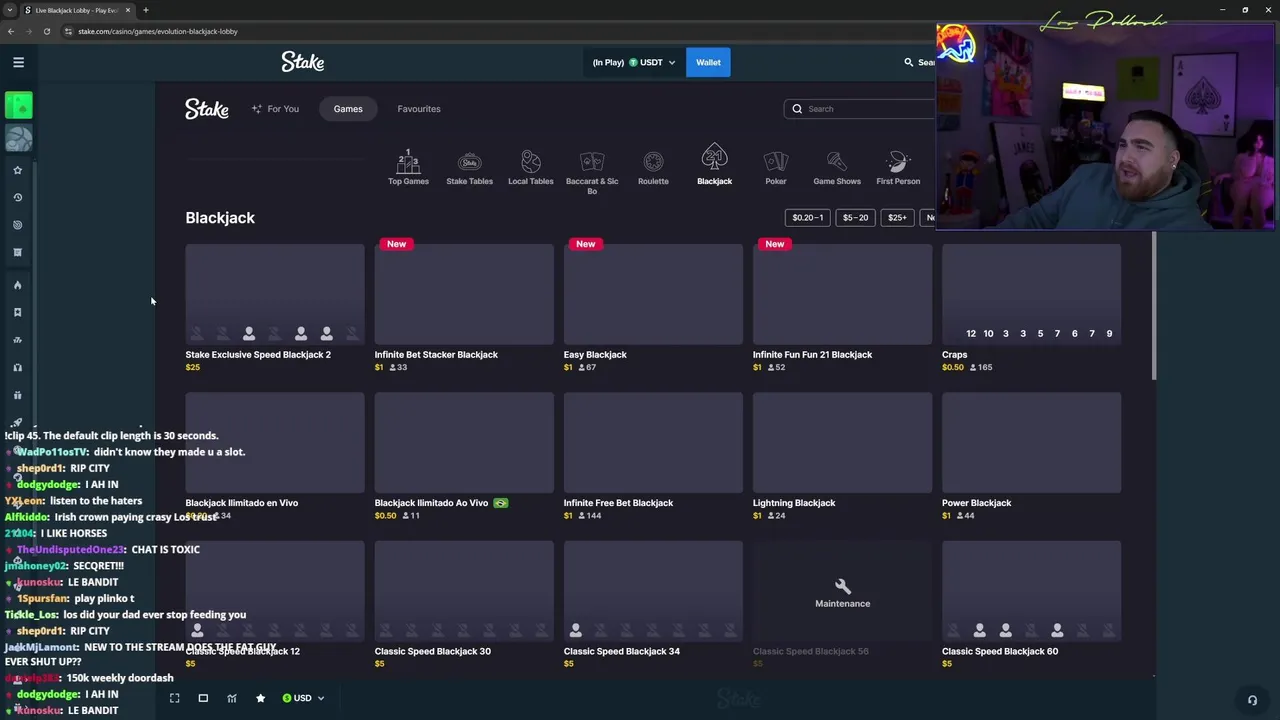Open the green Casino card icon
The width and height of the screenshot is (1280, 720).
tap(18, 104)
